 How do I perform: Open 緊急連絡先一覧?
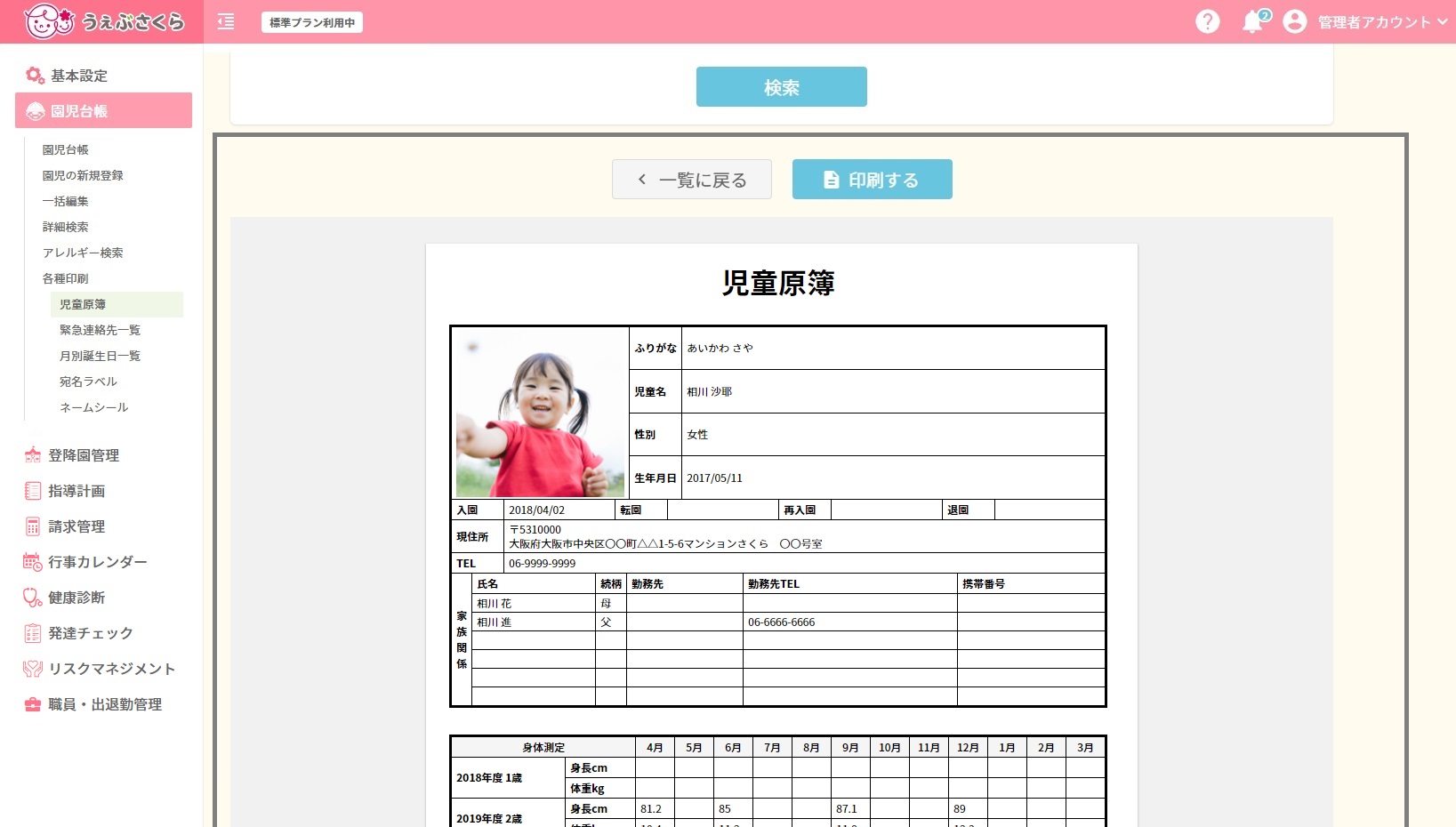tap(100, 330)
